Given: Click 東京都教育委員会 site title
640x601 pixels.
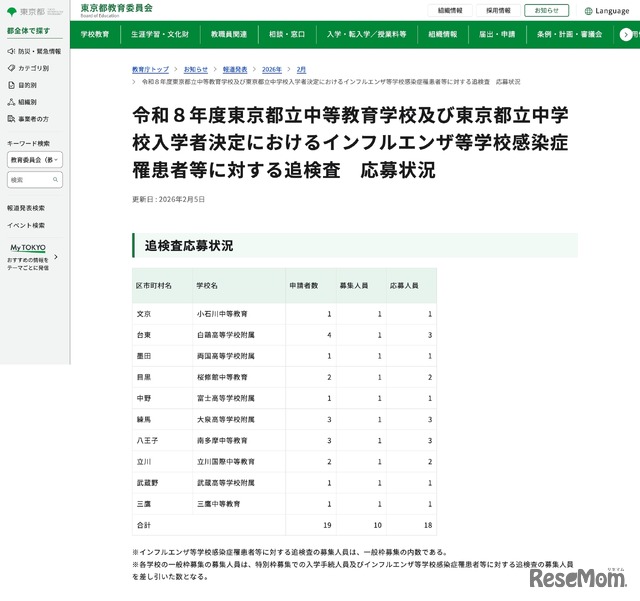Looking at the screenshot, I should [x=116, y=8].
